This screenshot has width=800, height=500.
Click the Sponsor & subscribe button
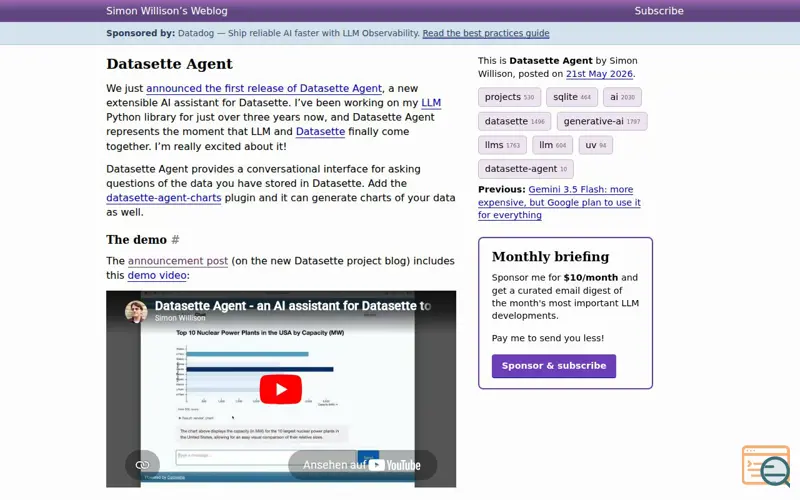pos(554,366)
